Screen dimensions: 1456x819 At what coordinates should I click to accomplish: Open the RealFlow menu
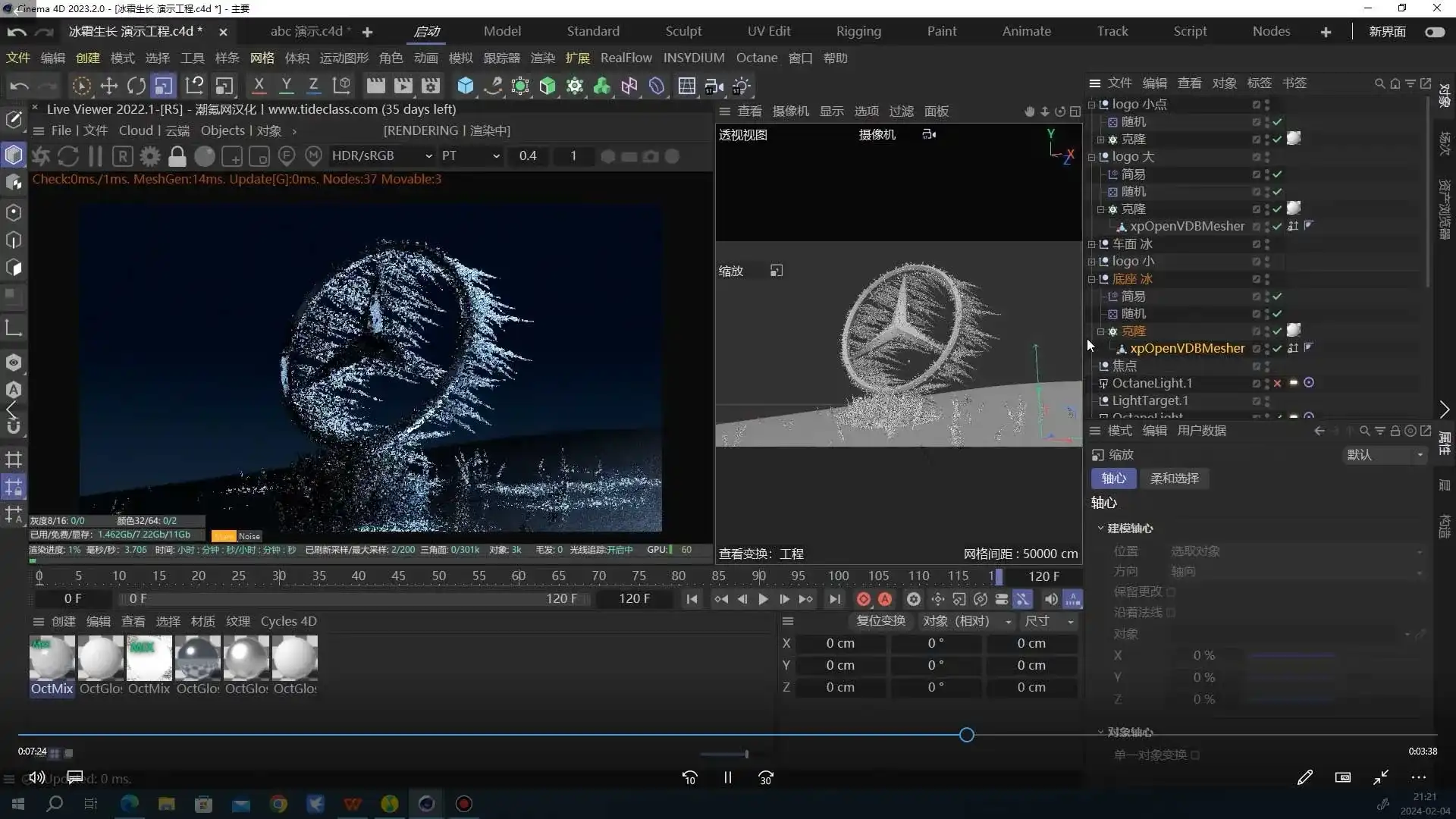coord(626,58)
